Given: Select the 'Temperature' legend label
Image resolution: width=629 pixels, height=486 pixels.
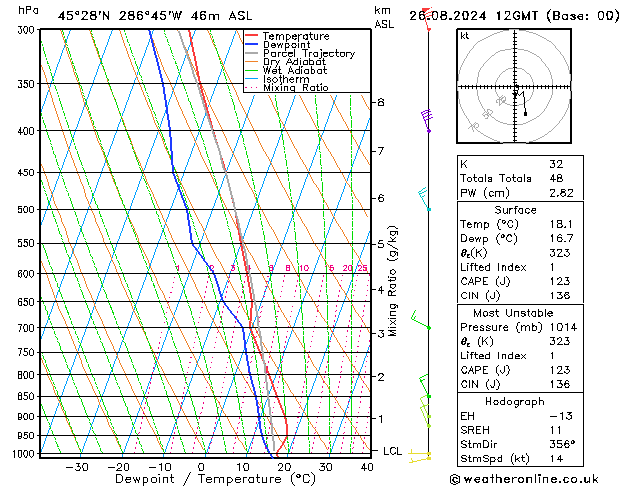Looking at the screenshot, I should [296, 36].
